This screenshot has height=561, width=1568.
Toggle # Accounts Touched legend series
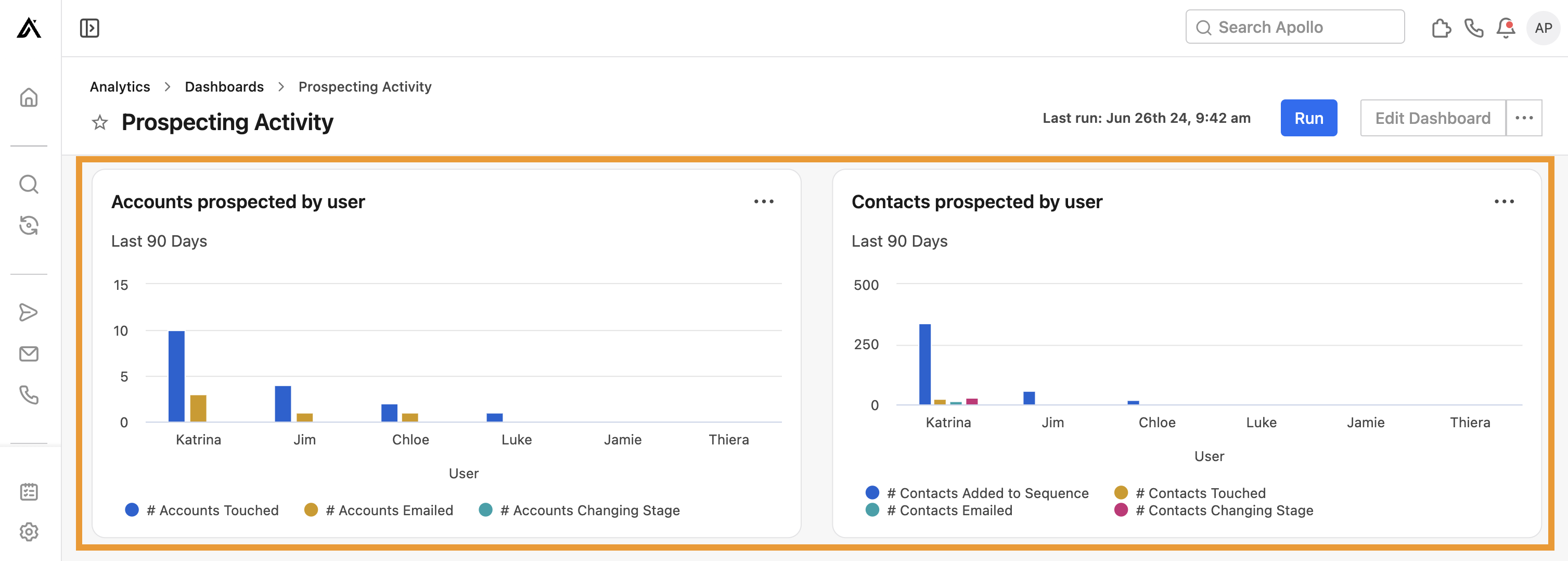coord(201,511)
